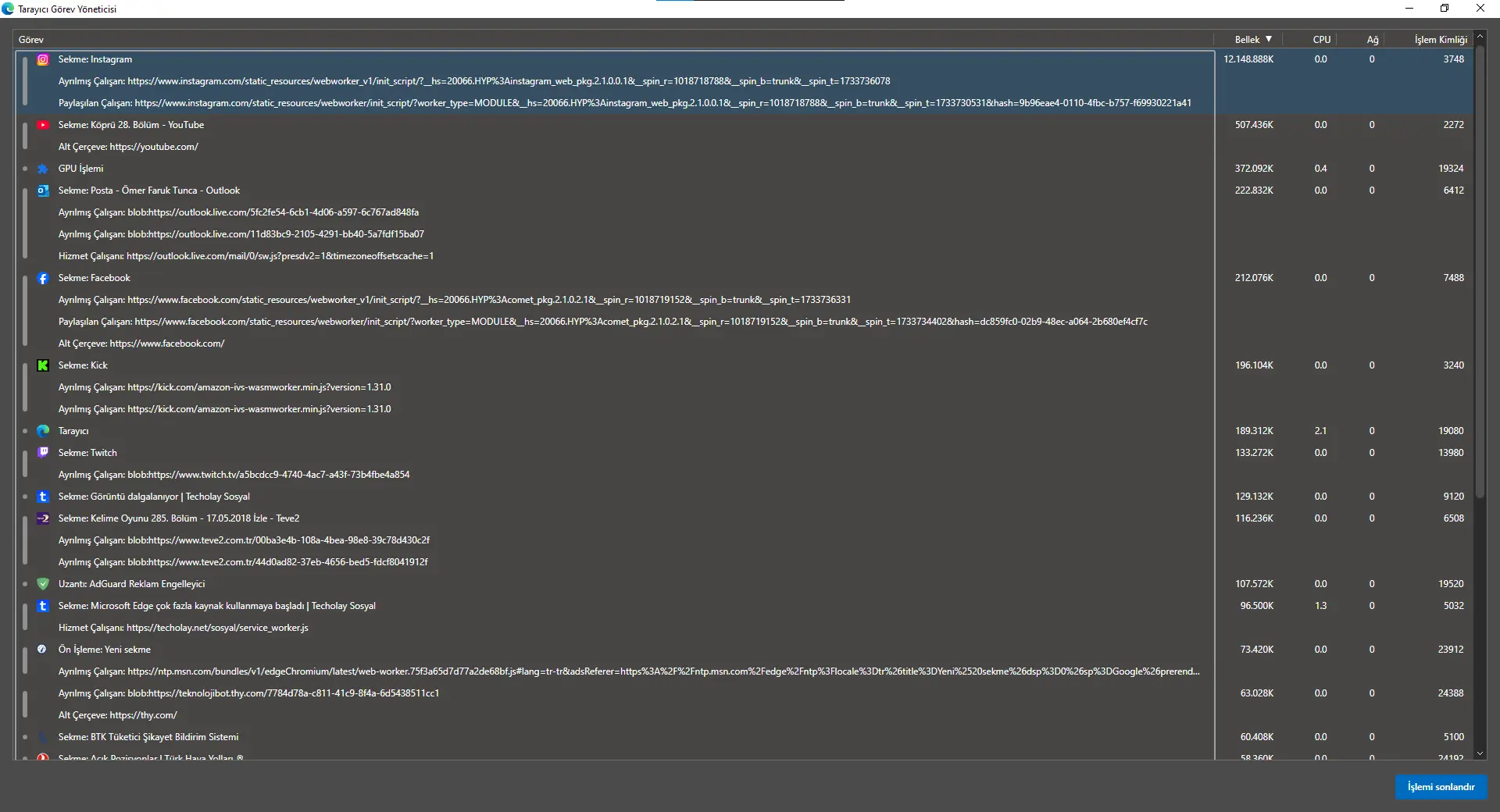Sort processes by the Görev column header
Image resolution: width=1500 pixels, height=812 pixels.
point(615,40)
